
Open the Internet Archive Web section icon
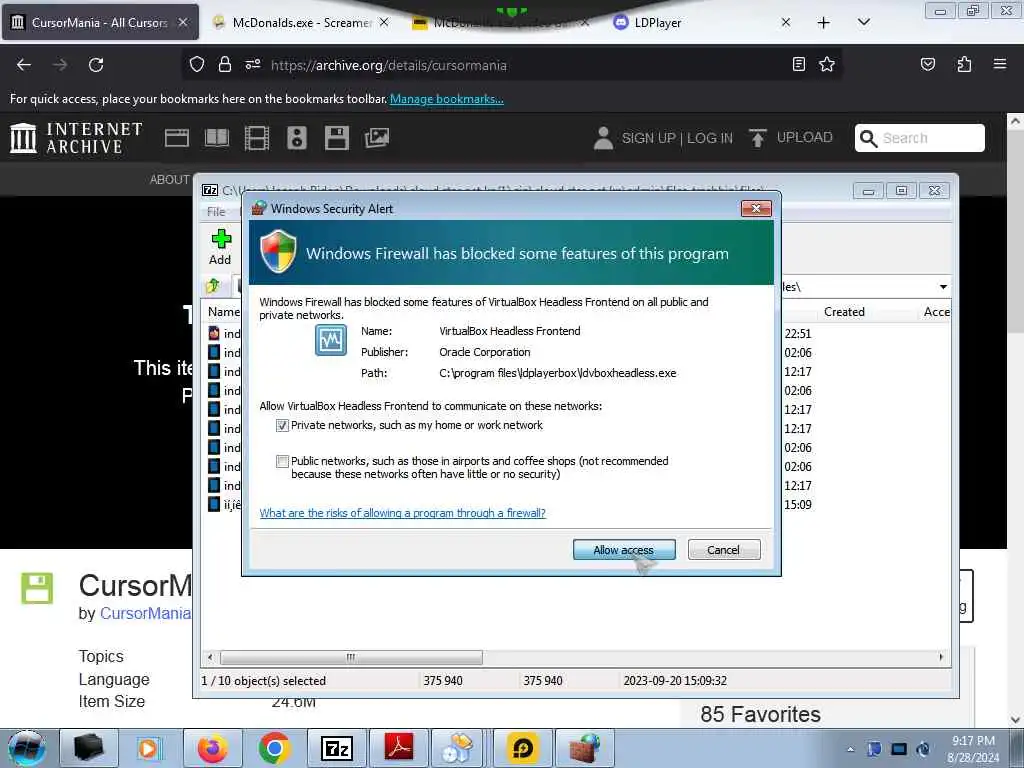point(176,138)
